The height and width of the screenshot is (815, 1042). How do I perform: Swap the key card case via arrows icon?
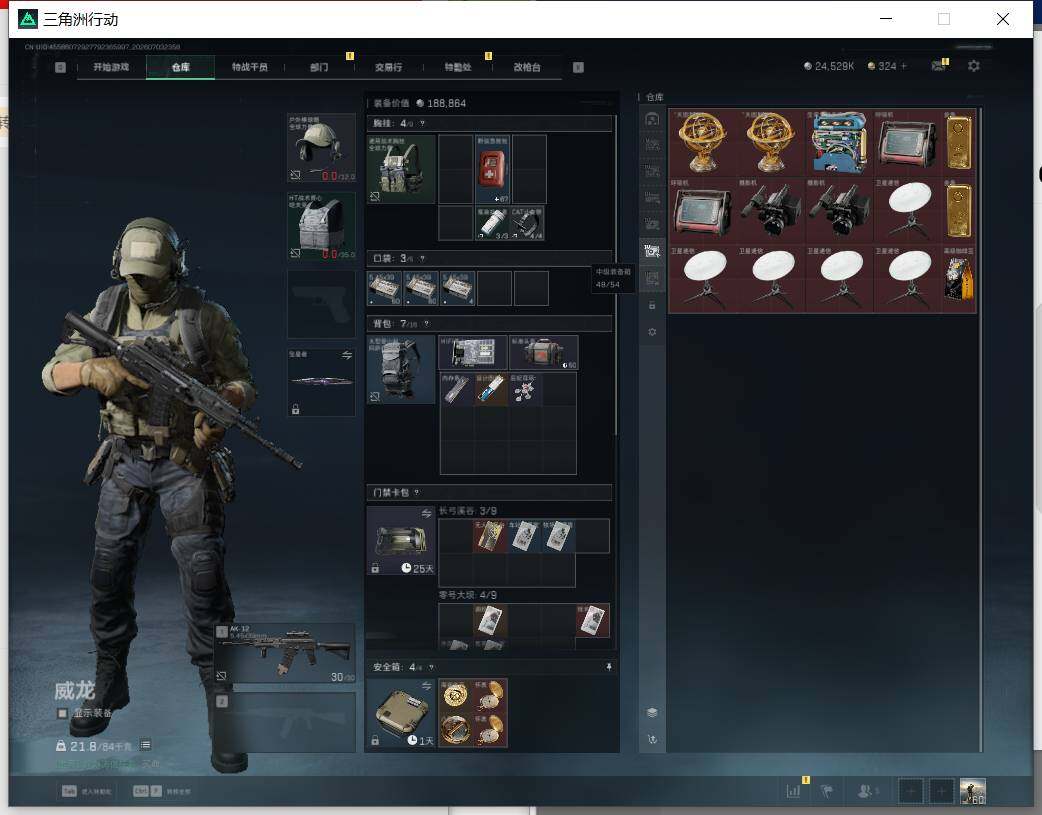(x=426, y=514)
